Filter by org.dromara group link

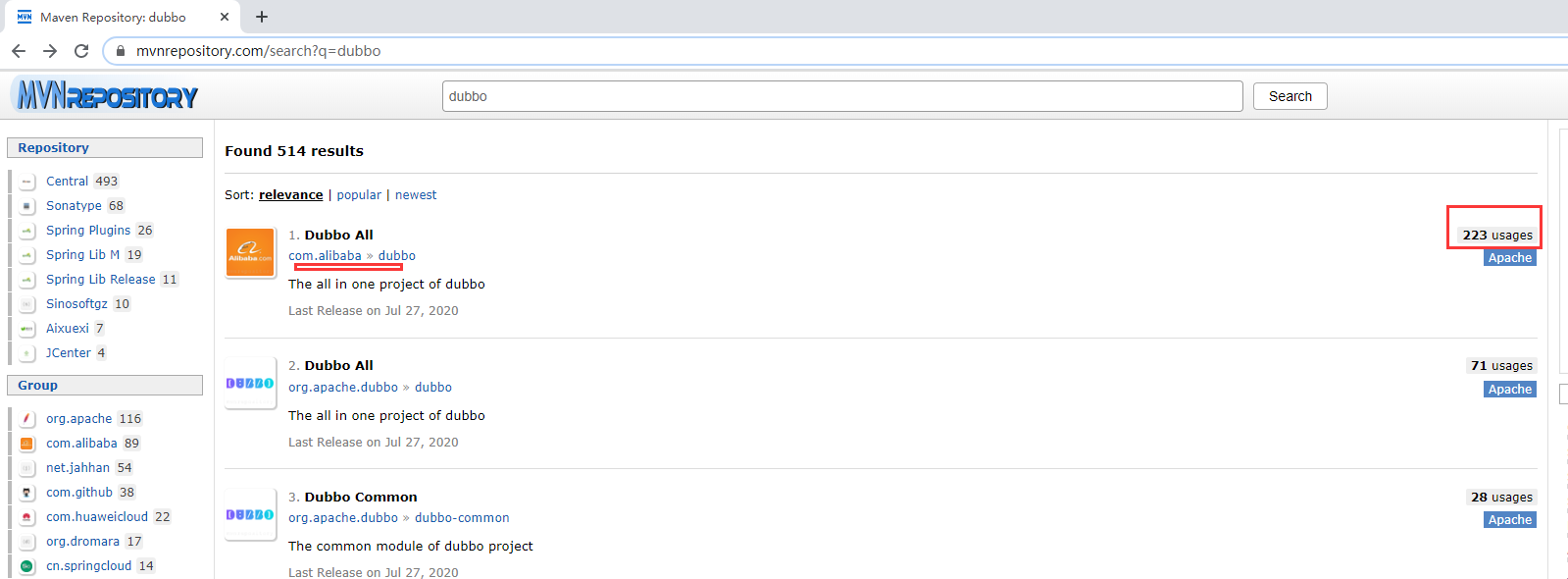[82, 542]
